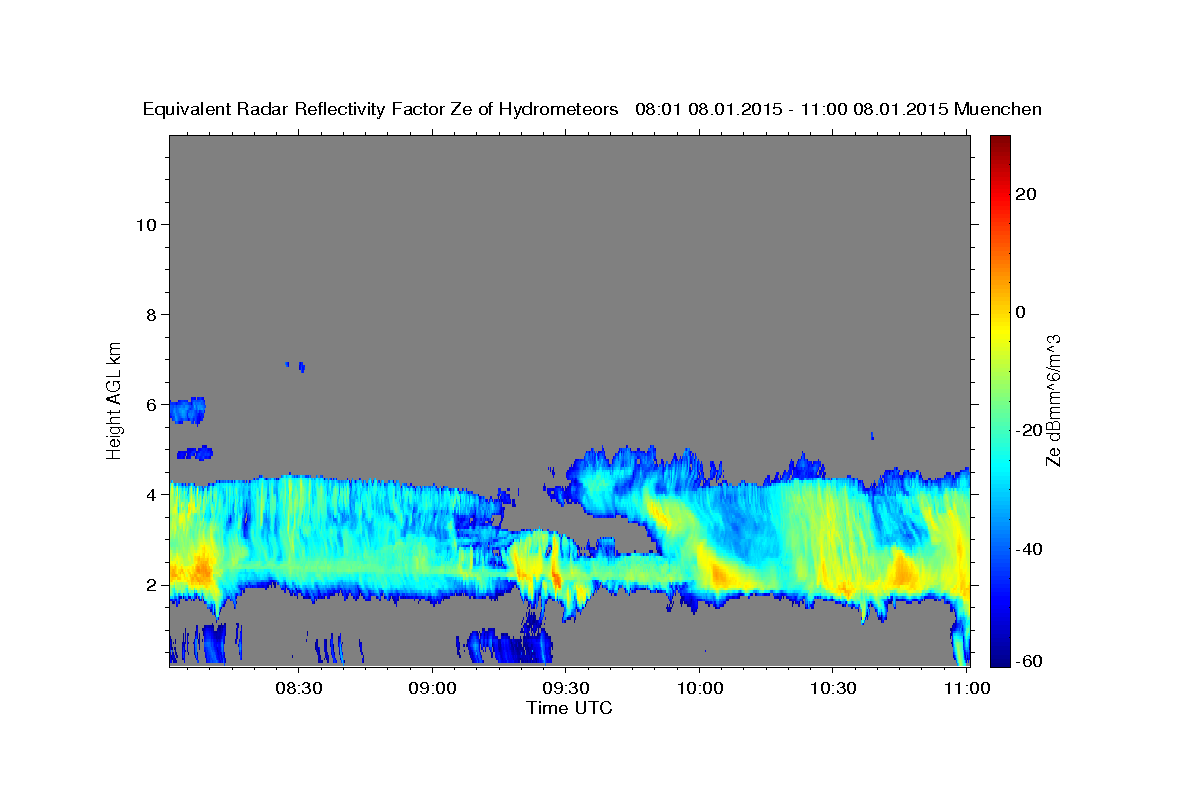Click the height tick label '4'

(x=151, y=494)
